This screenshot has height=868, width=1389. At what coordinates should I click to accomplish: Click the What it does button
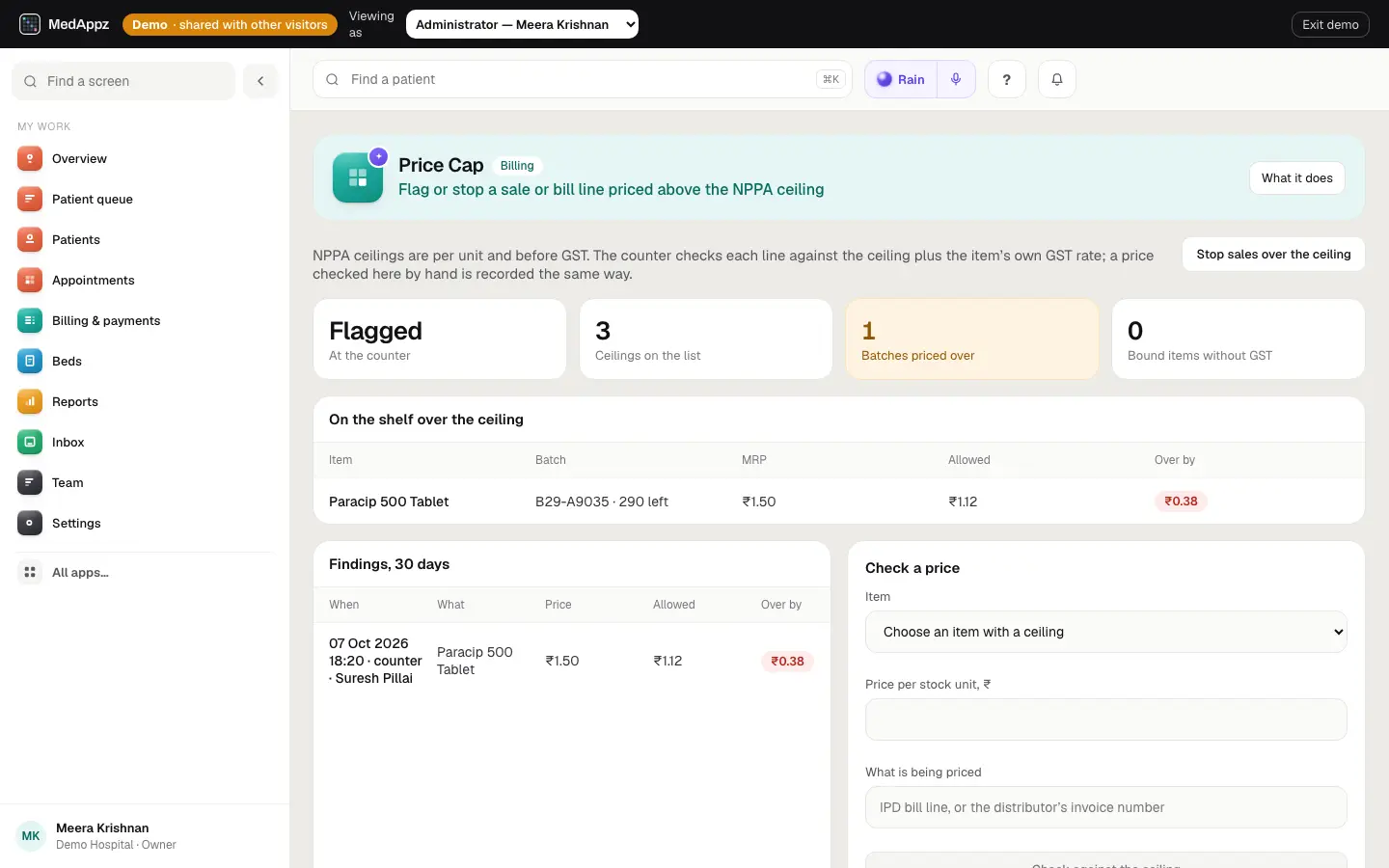click(x=1297, y=178)
